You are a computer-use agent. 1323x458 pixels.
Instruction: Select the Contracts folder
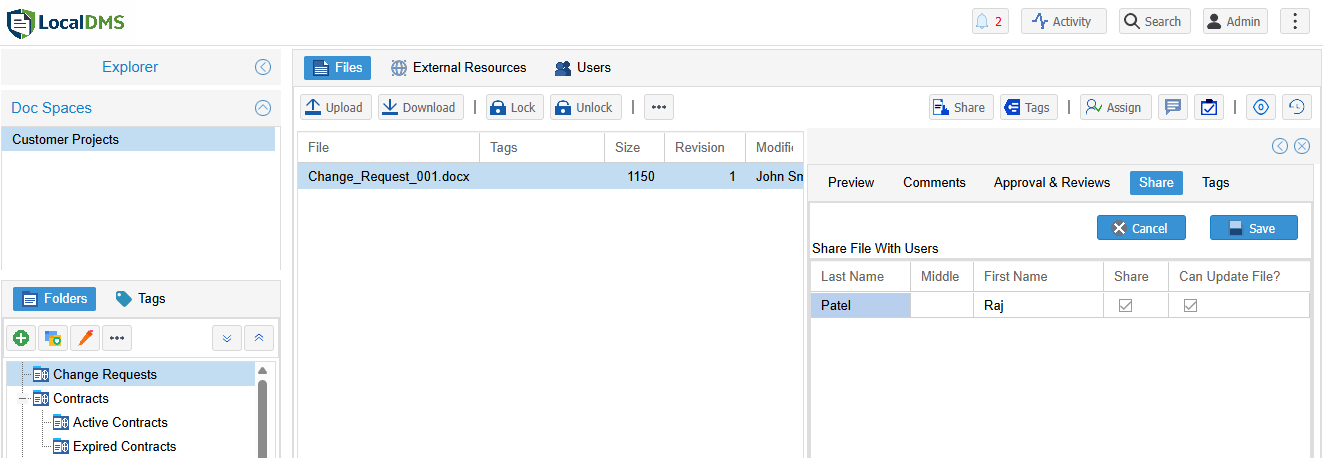click(x=80, y=398)
